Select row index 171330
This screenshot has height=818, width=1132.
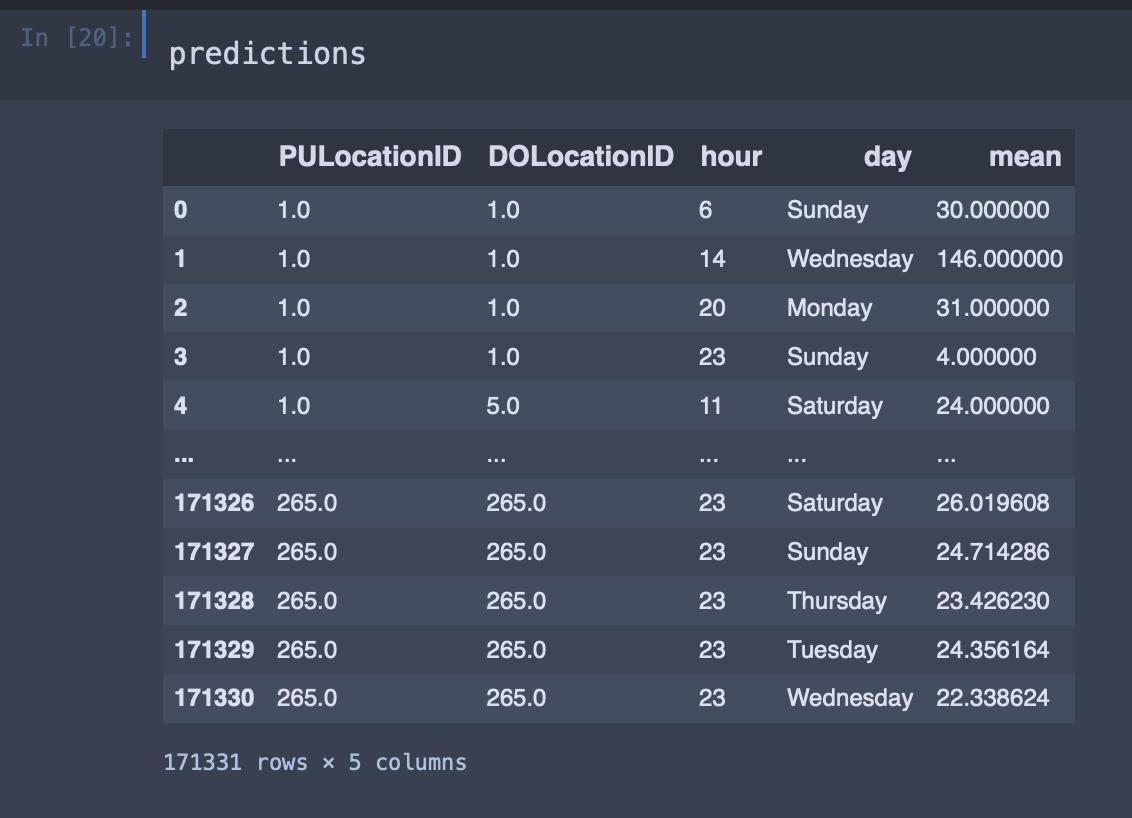pyautogui.click(x=214, y=698)
